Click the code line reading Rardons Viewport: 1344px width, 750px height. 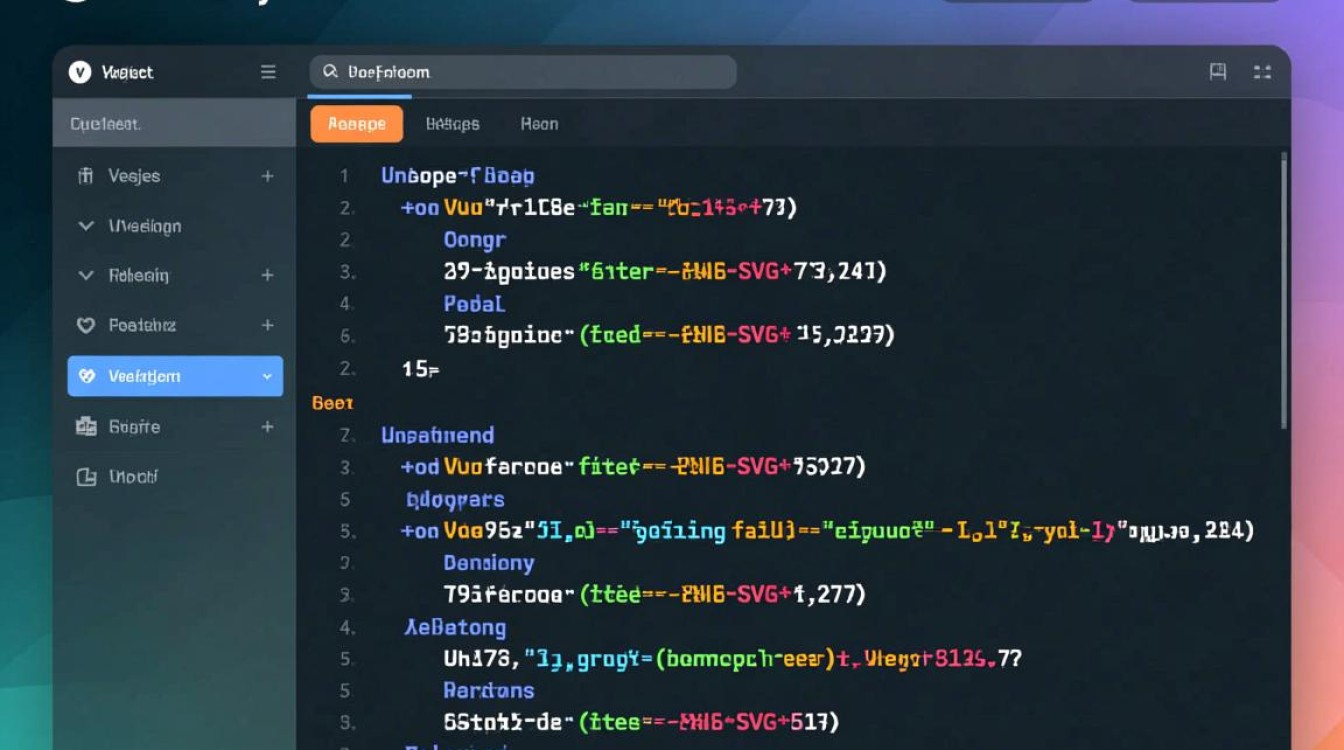[489, 690]
